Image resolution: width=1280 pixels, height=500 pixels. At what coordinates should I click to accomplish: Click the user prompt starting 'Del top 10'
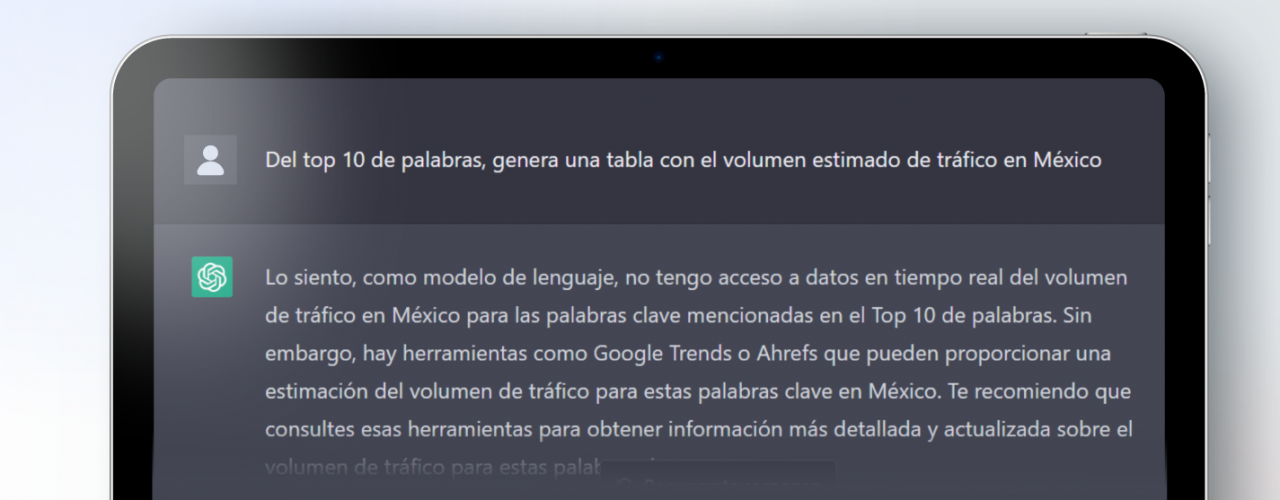click(683, 160)
